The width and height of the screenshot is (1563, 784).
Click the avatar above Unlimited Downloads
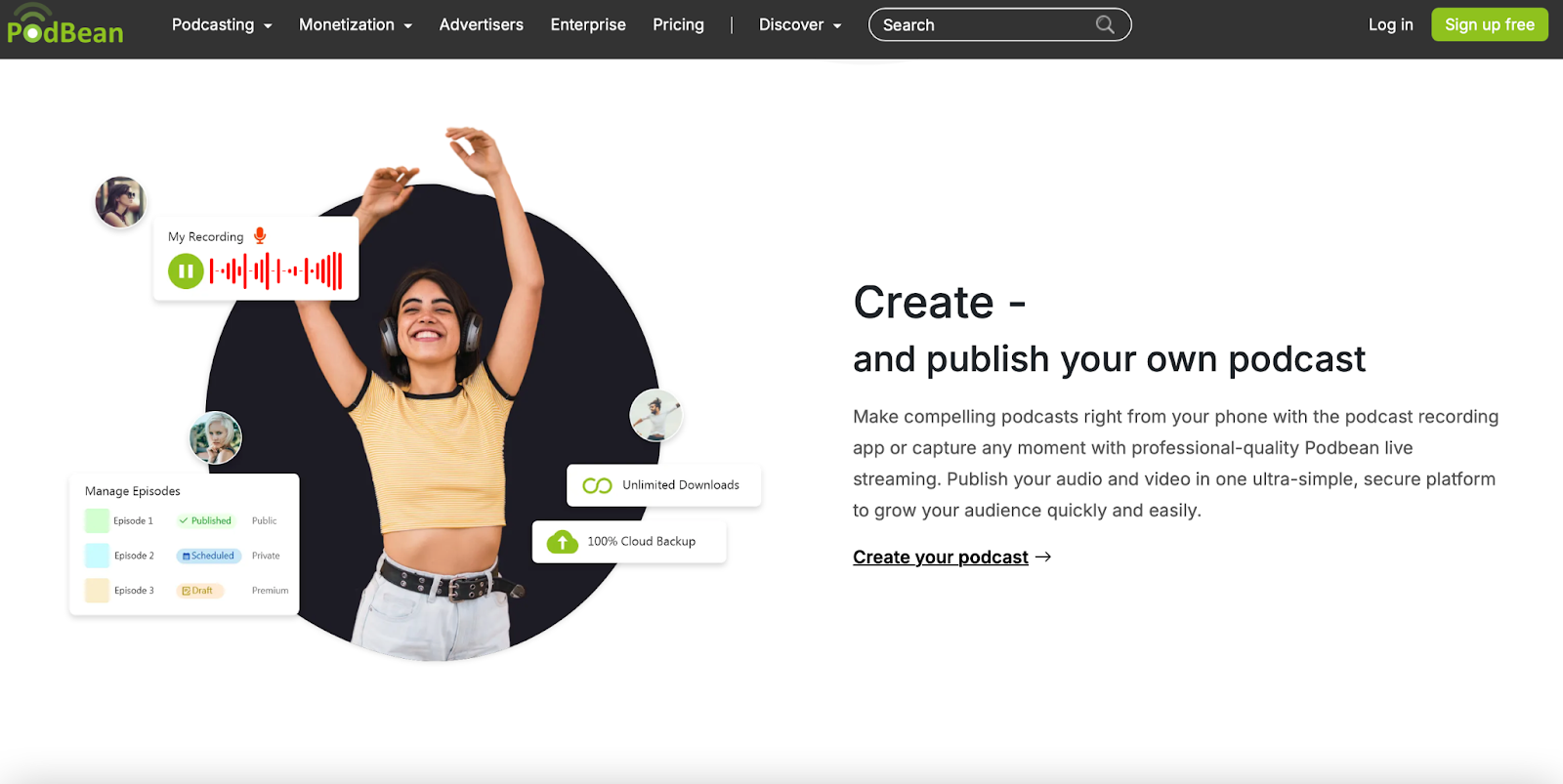(x=655, y=415)
